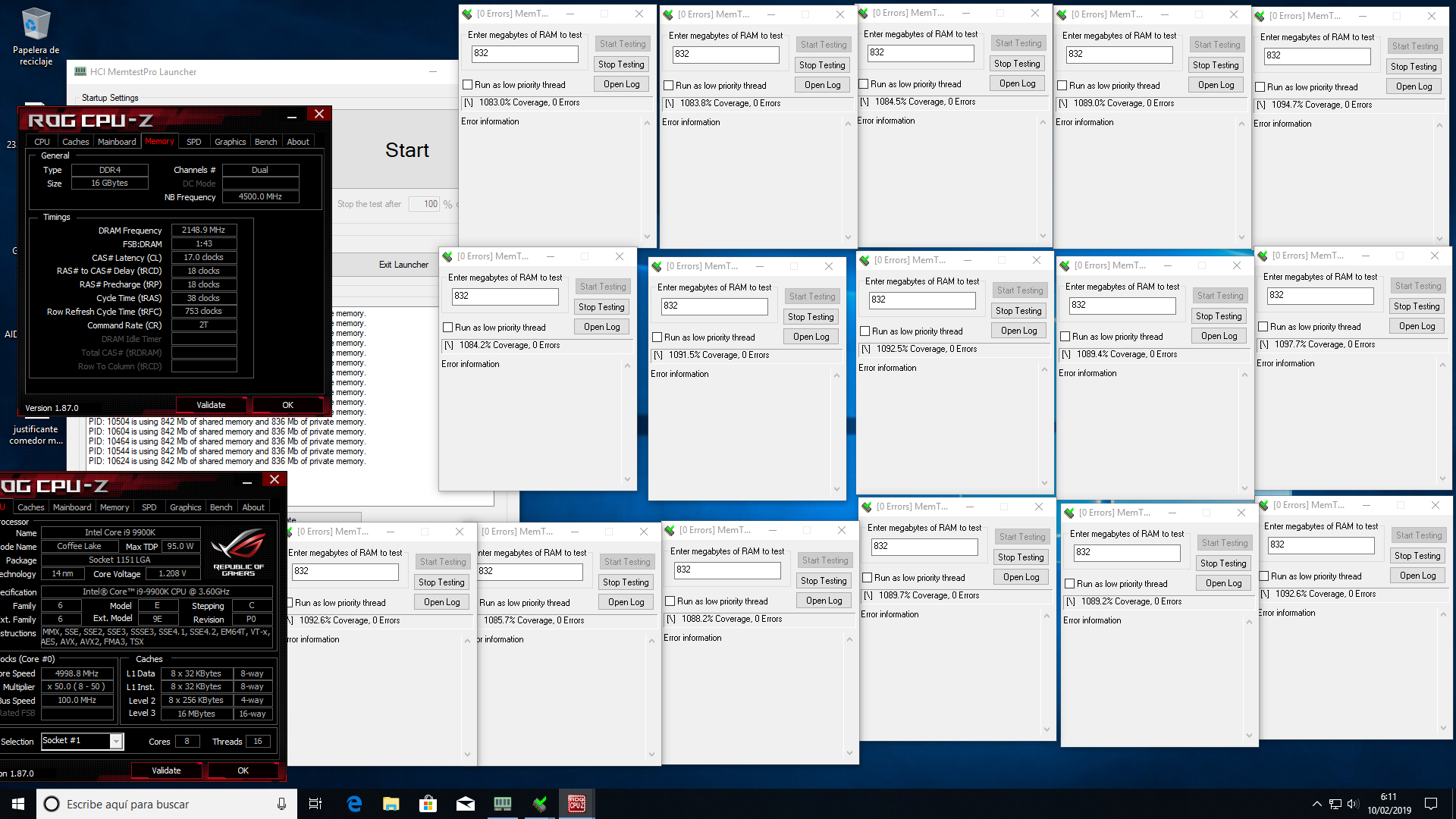Click Task View taskbar icon
The width and height of the screenshot is (1456, 819).
tap(315, 804)
